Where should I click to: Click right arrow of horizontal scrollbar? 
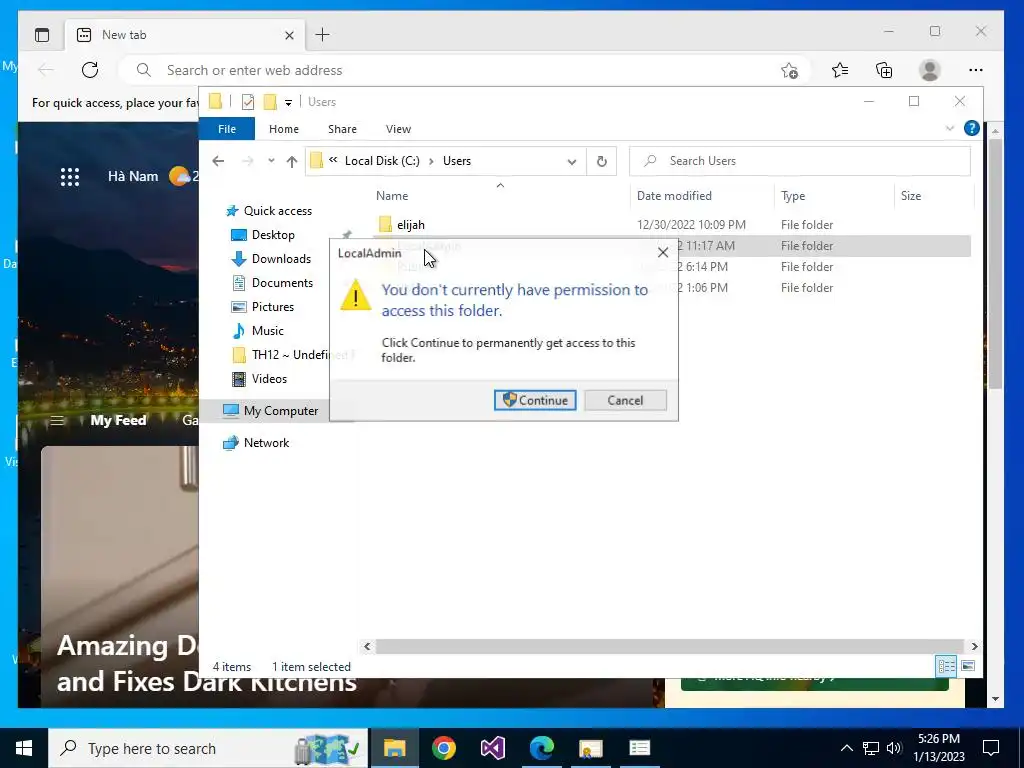tap(974, 647)
